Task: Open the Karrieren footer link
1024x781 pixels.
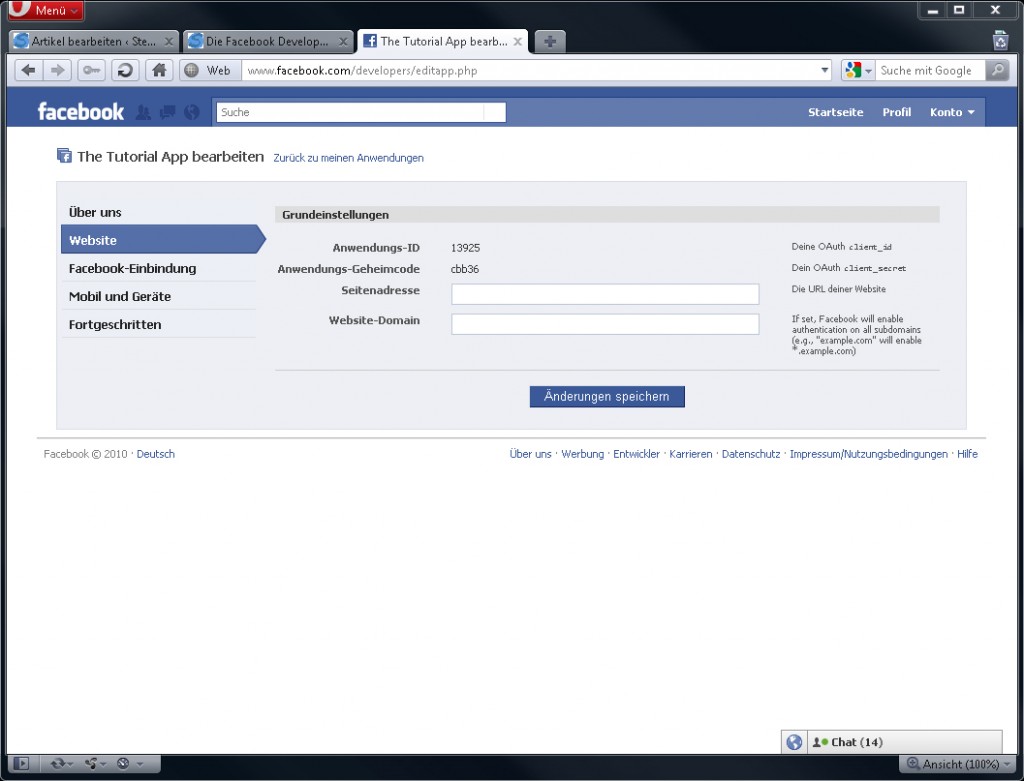Action: (x=690, y=454)
